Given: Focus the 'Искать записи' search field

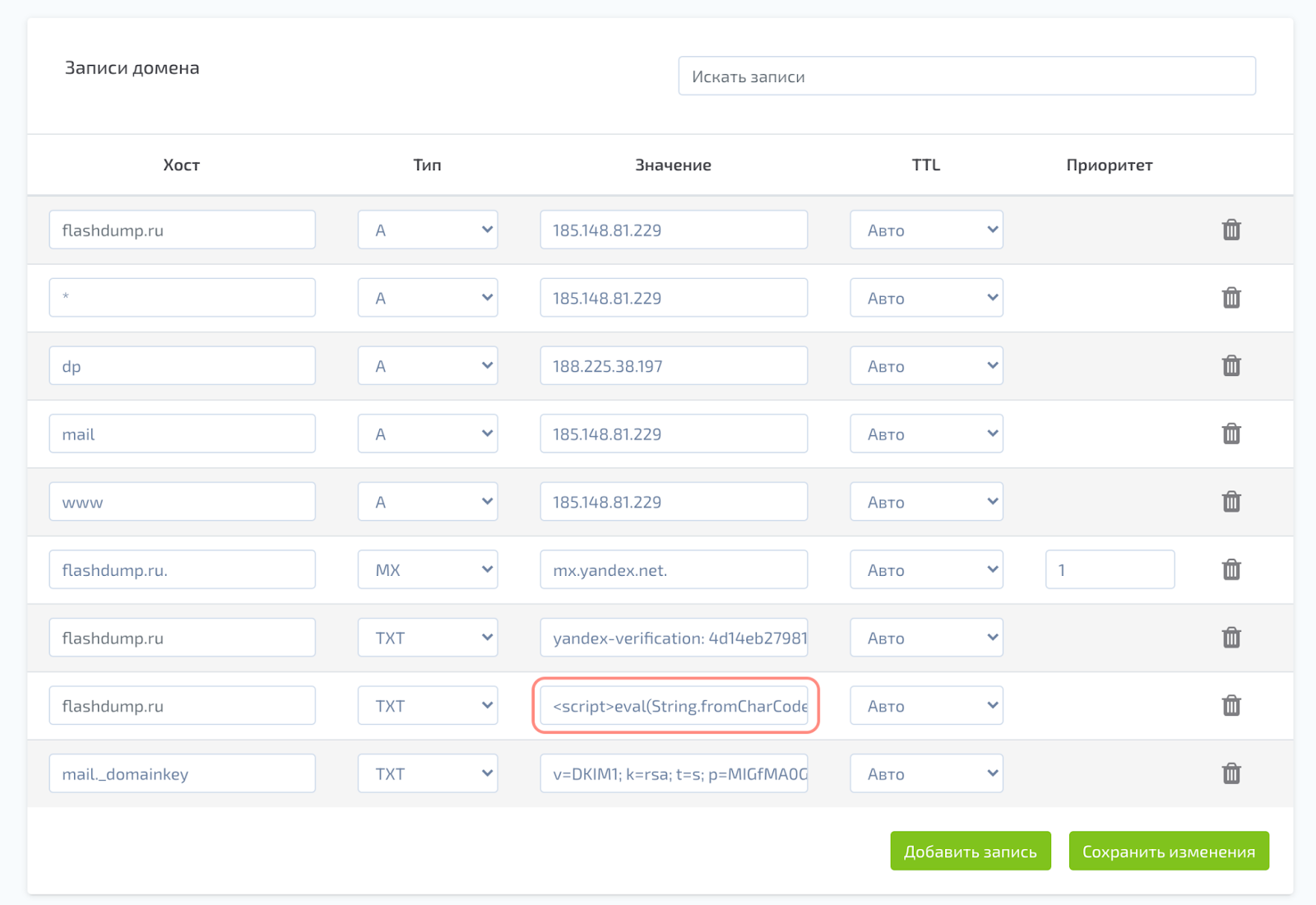Looking at the screenshot, I should pos(967,76).
